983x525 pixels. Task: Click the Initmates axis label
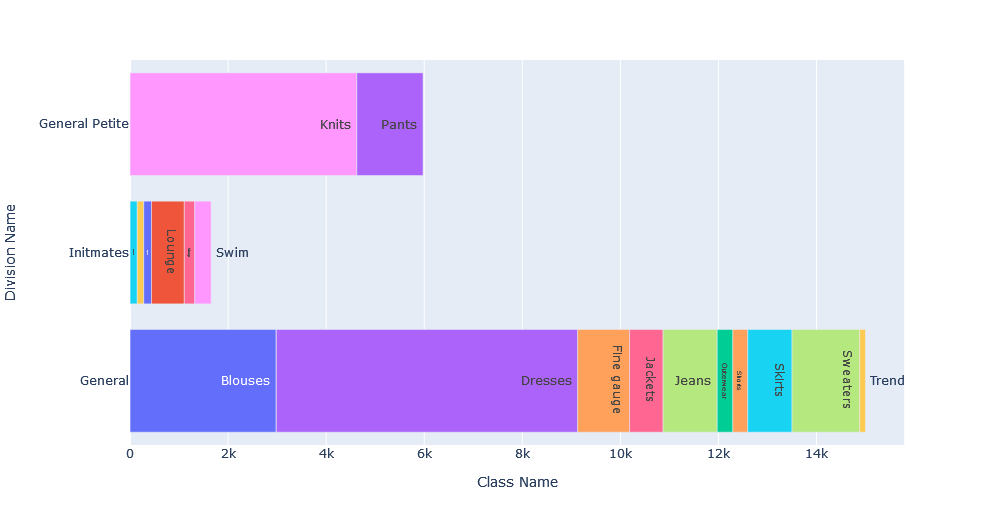click(98, 253)
